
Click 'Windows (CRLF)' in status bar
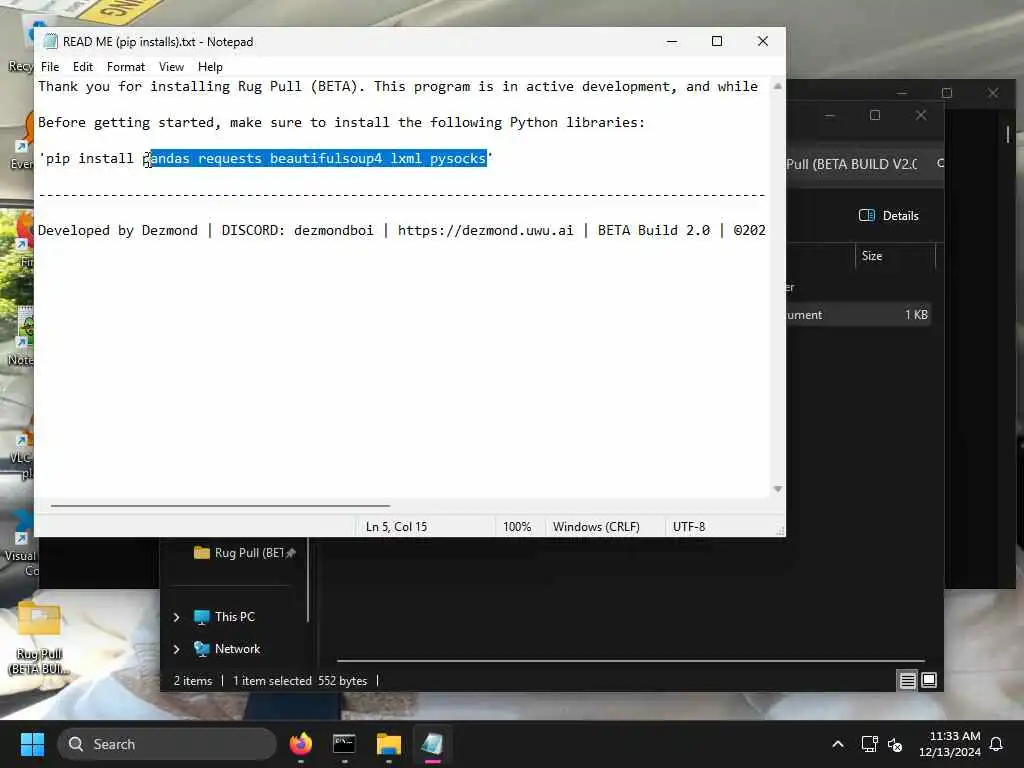click(596, 526)
